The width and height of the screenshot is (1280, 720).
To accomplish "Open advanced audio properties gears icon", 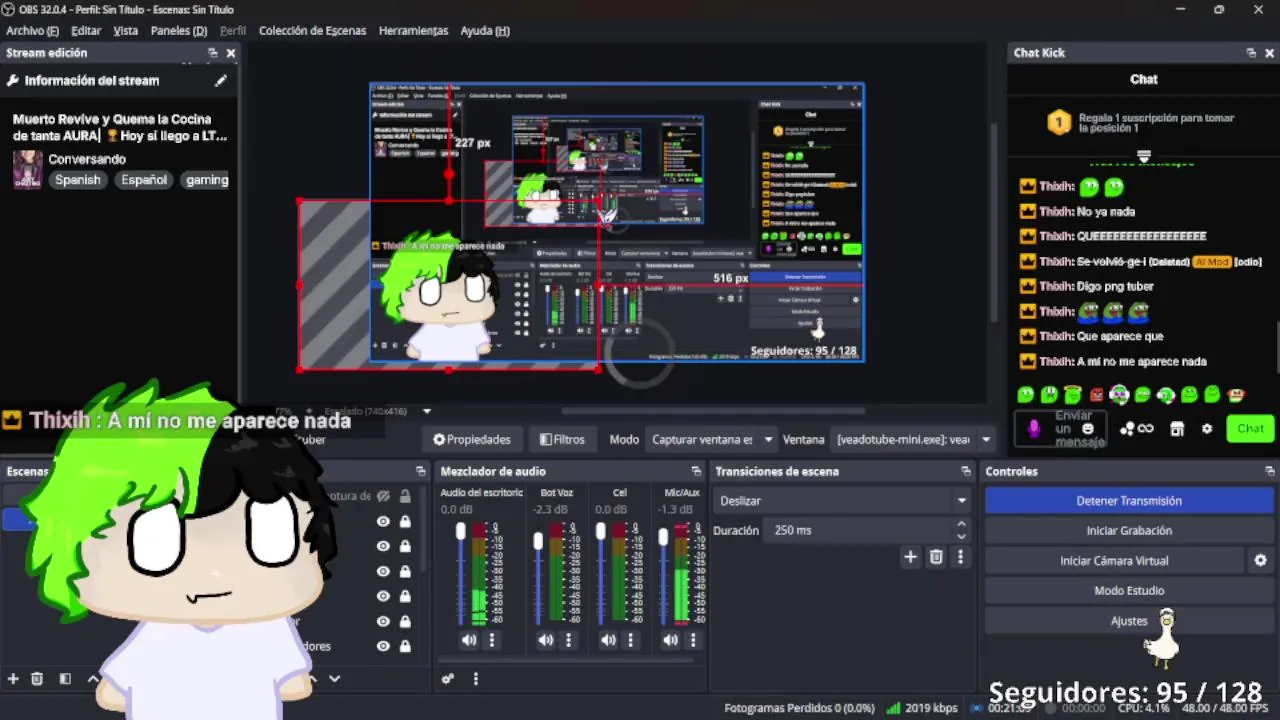I will pyautogui.click(x=448, y=678).
